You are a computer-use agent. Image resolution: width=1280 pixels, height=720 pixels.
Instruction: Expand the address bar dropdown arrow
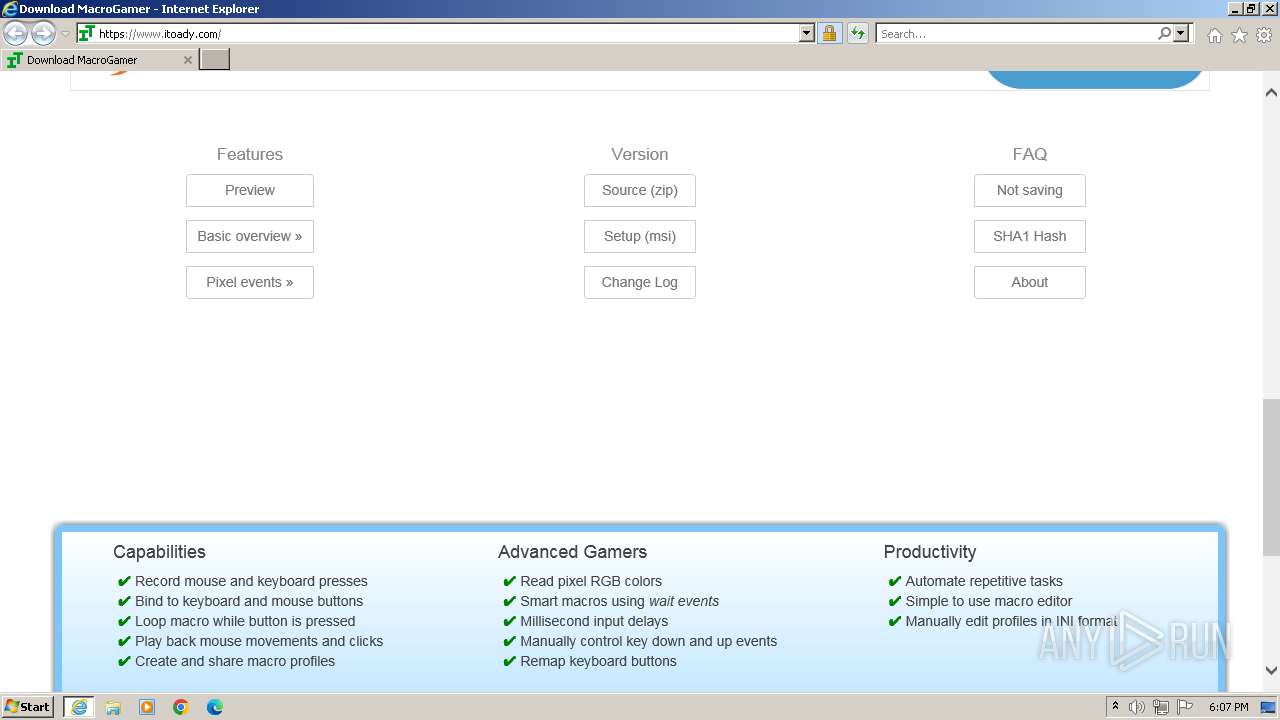point(807,33)
